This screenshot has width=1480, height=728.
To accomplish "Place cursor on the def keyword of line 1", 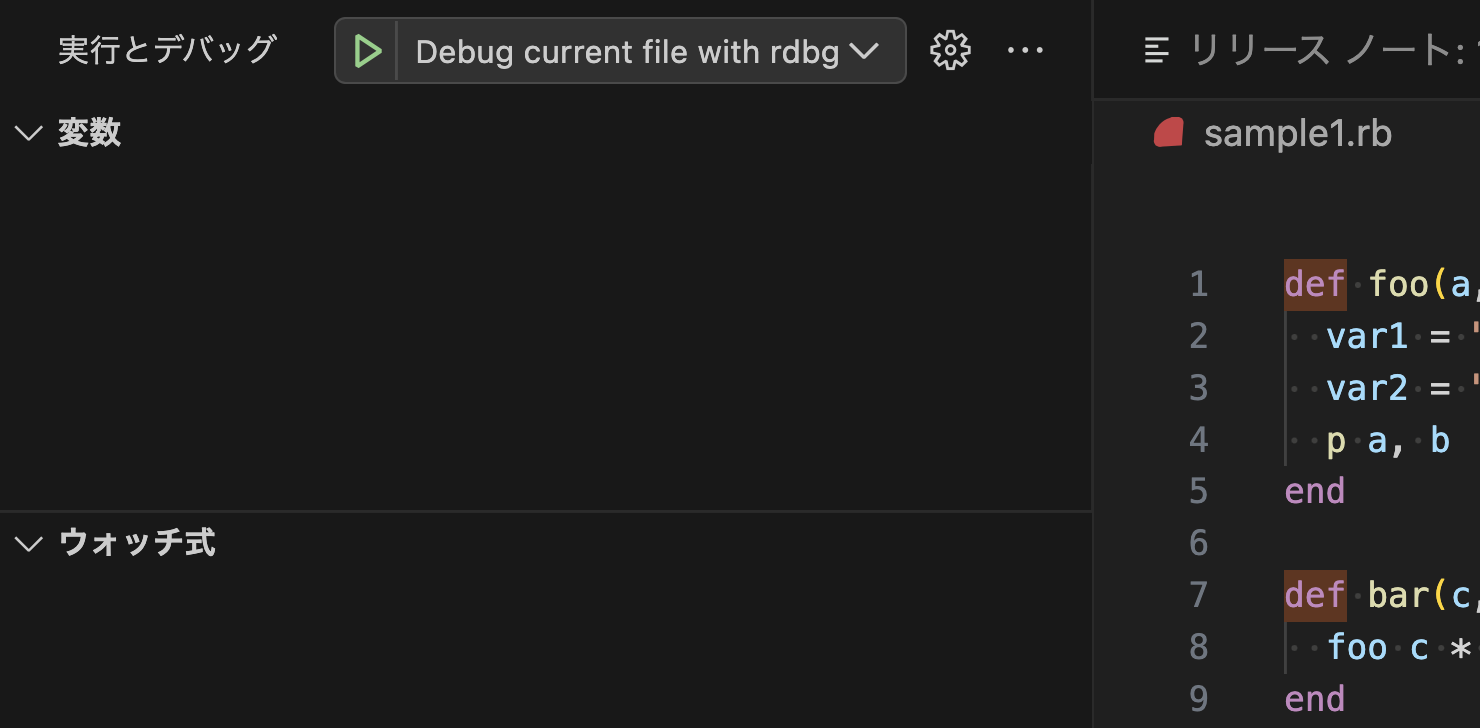I will (x=1314, y=284).
